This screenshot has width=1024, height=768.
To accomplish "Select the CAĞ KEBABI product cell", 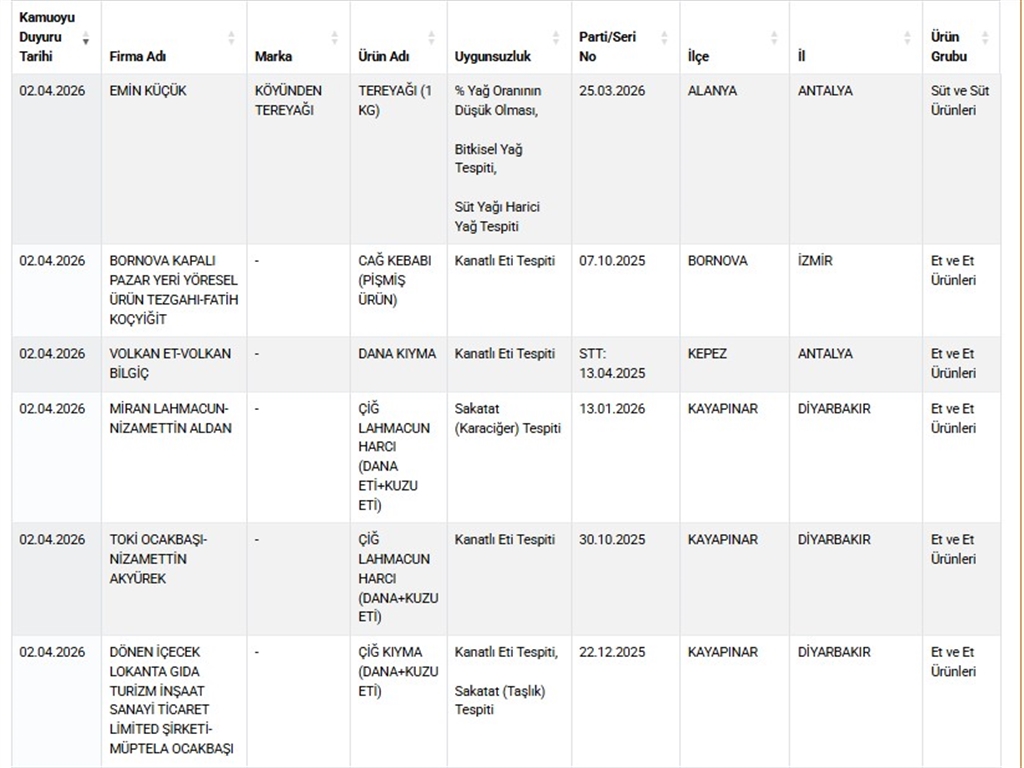I will pyautogui.click(x=395, y=280).
